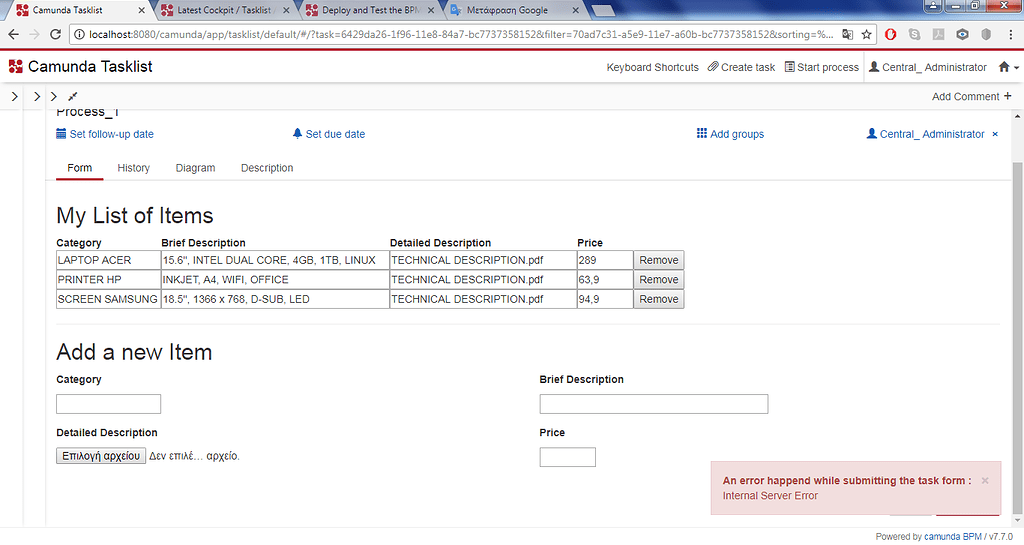Remove the PRINTER HP item
Image resolution: width=1024 pixels, height=545 pixels.
click(659, 279)
